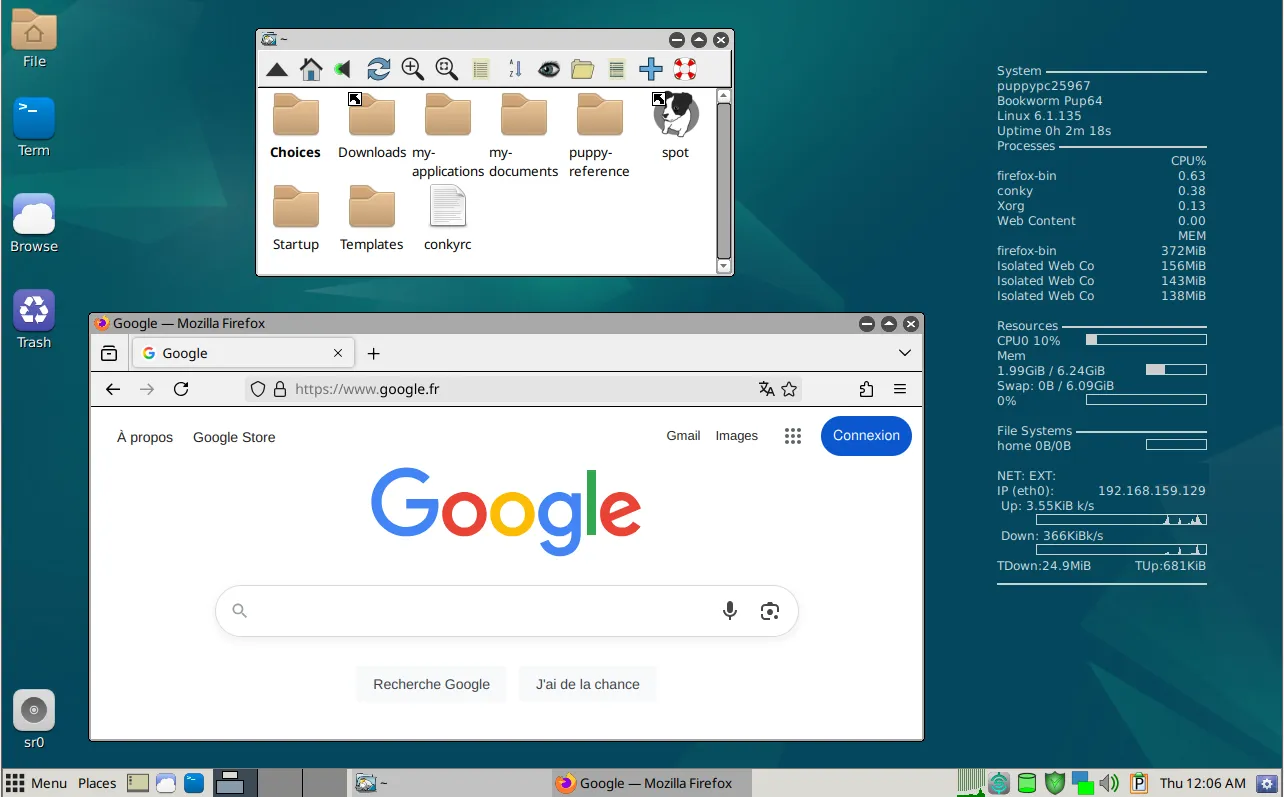Click the open folder icon in file manager toolbar
The width and height of the screenshot is (1284, 797).
click(x=582, y=69)
